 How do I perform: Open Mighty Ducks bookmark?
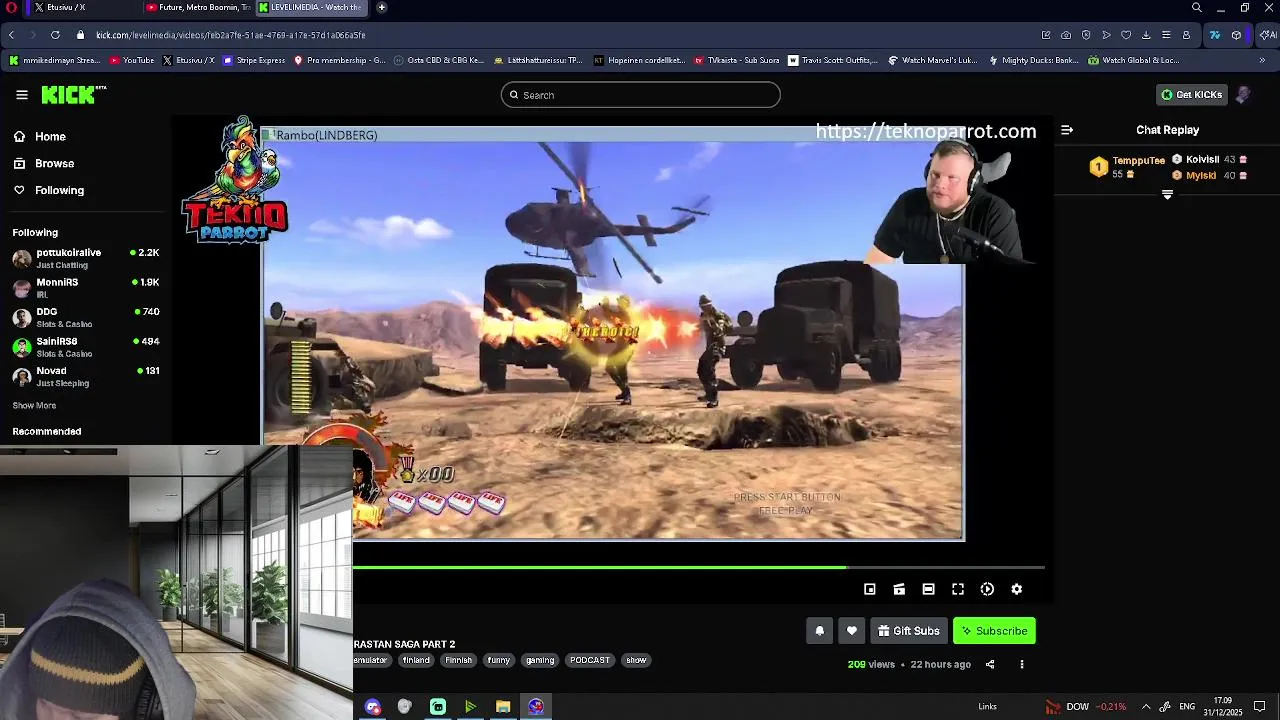(x=1033, y=60)
